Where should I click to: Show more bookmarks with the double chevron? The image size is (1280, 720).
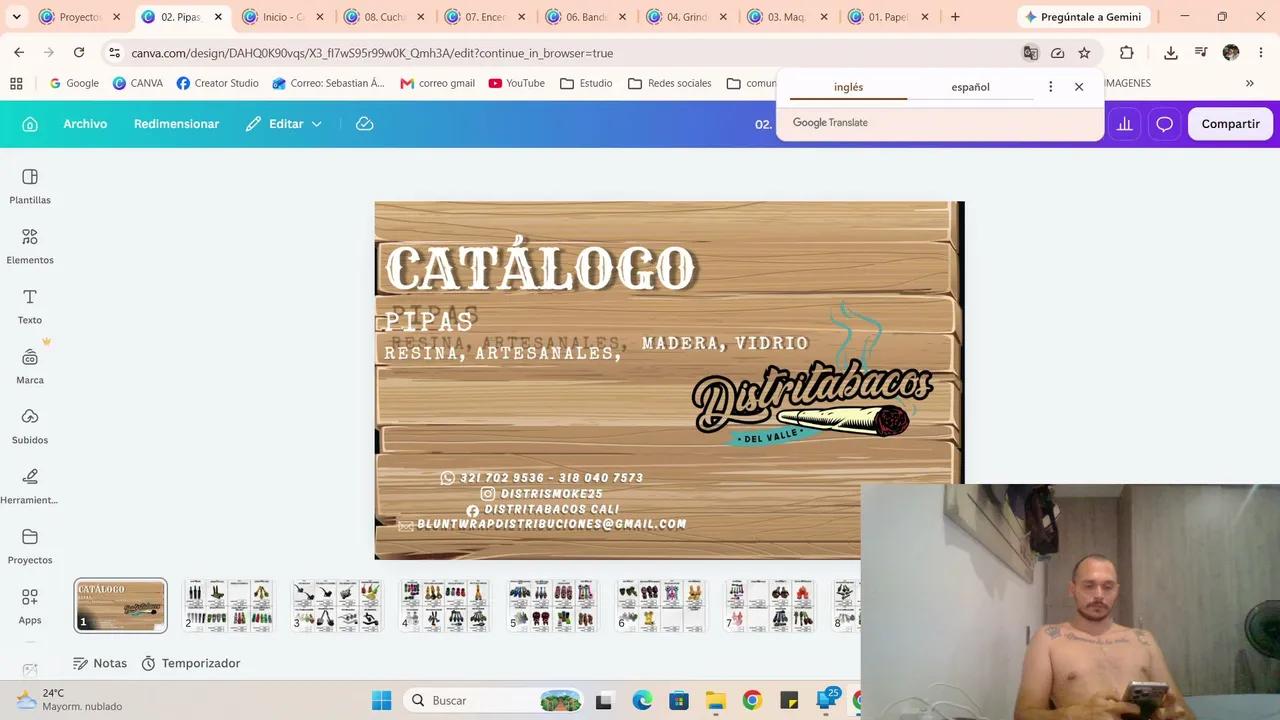point(1249,83)
